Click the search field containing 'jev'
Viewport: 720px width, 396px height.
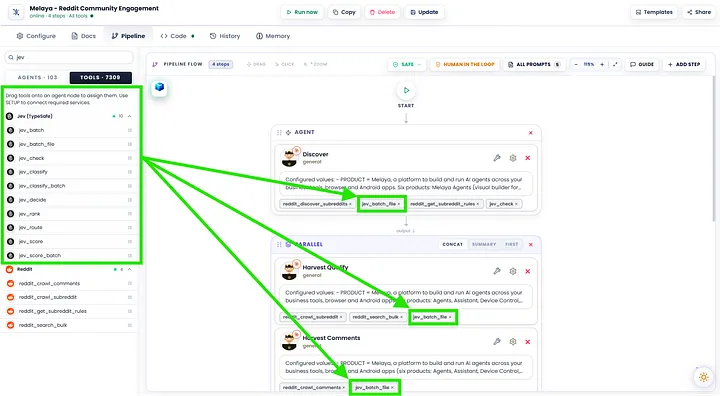click(69, 57)
